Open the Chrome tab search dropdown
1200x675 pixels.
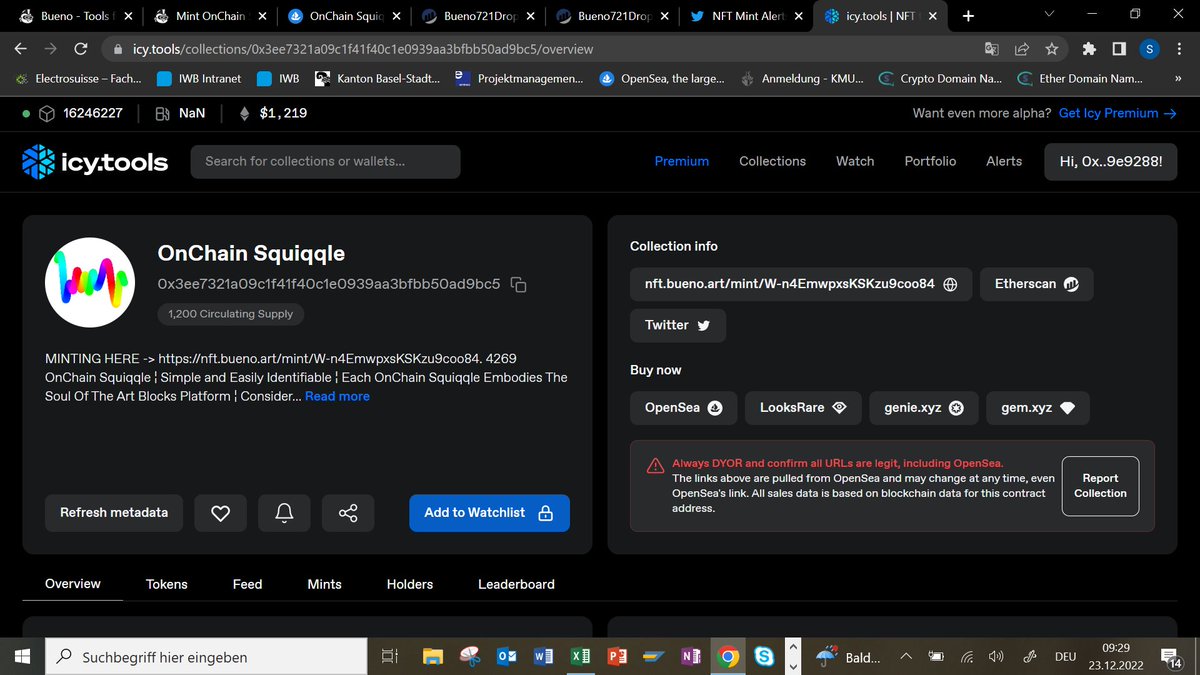coord(1048,15)
